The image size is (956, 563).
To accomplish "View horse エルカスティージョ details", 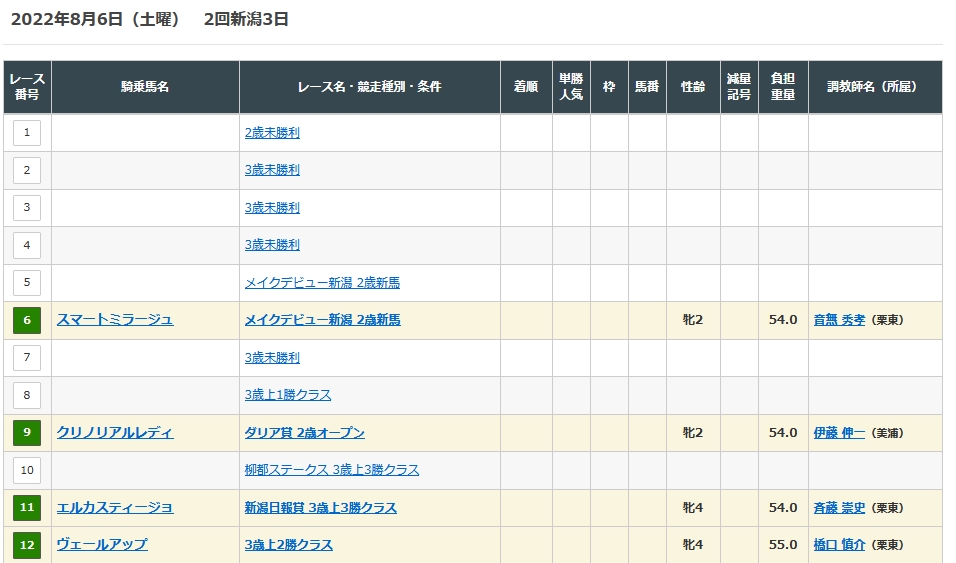I will [x=115, y=508].
